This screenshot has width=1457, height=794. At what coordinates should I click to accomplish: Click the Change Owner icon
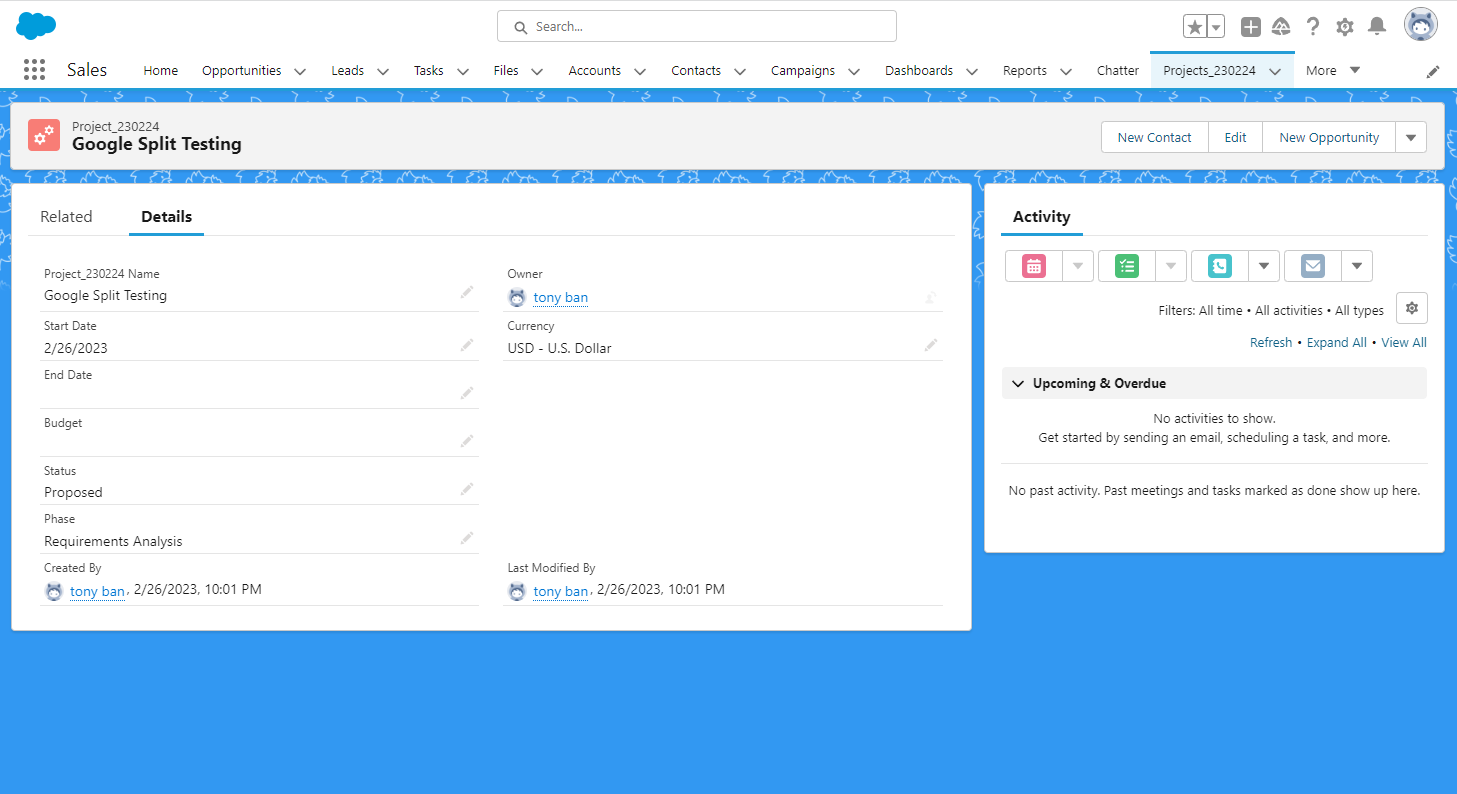(931, 297)
